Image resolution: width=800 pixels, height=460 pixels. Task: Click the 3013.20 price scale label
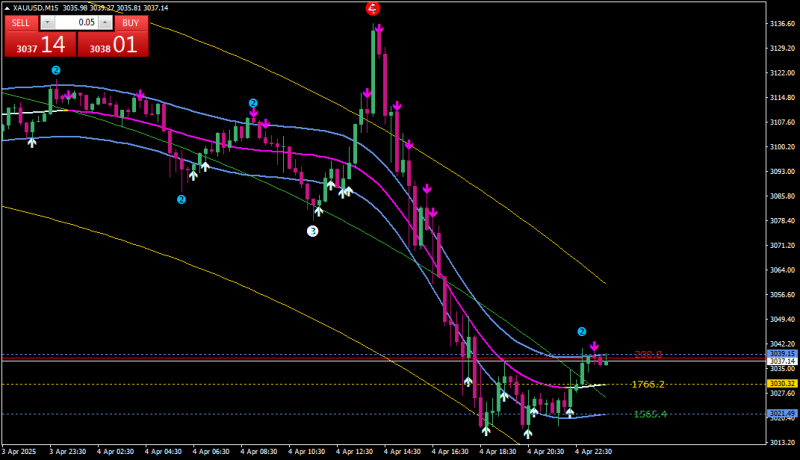pos(782,442)
